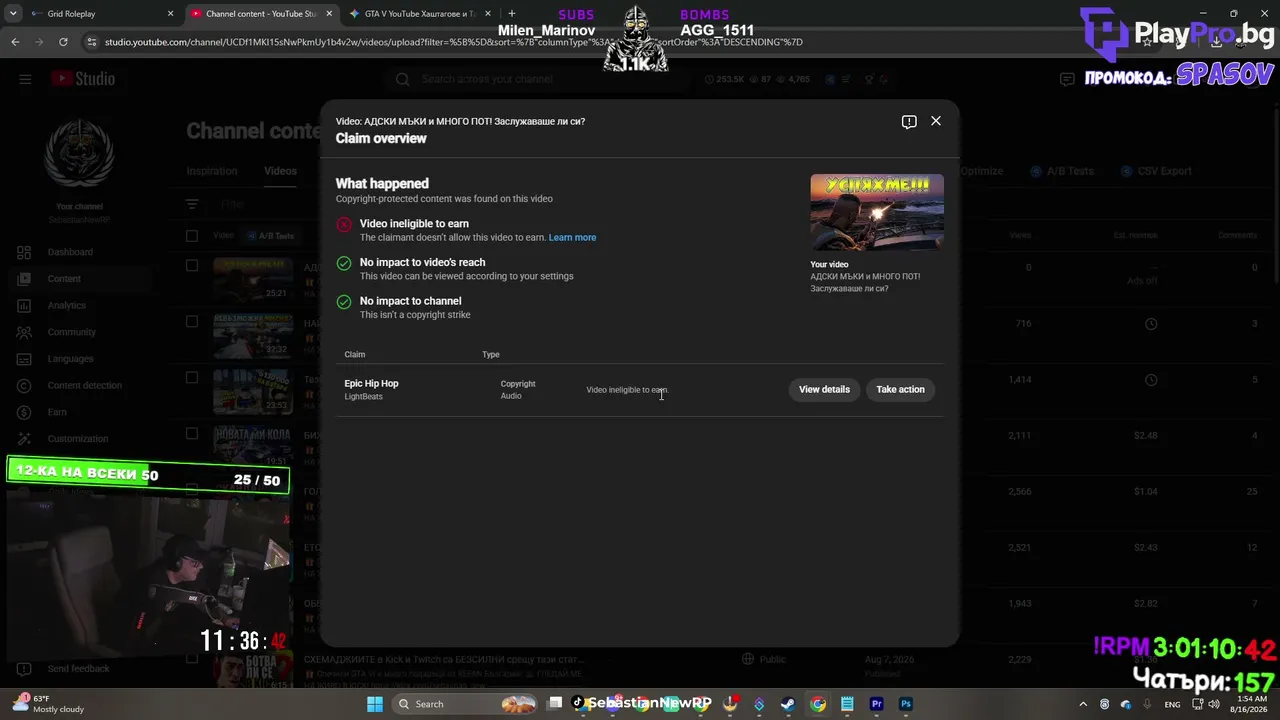Image resolution: width=1280 pixels, height=720 pixels.
Task: Open the 25:21 video thumbnail in the list
Action: pyautogui.click(x=253, y=280)
